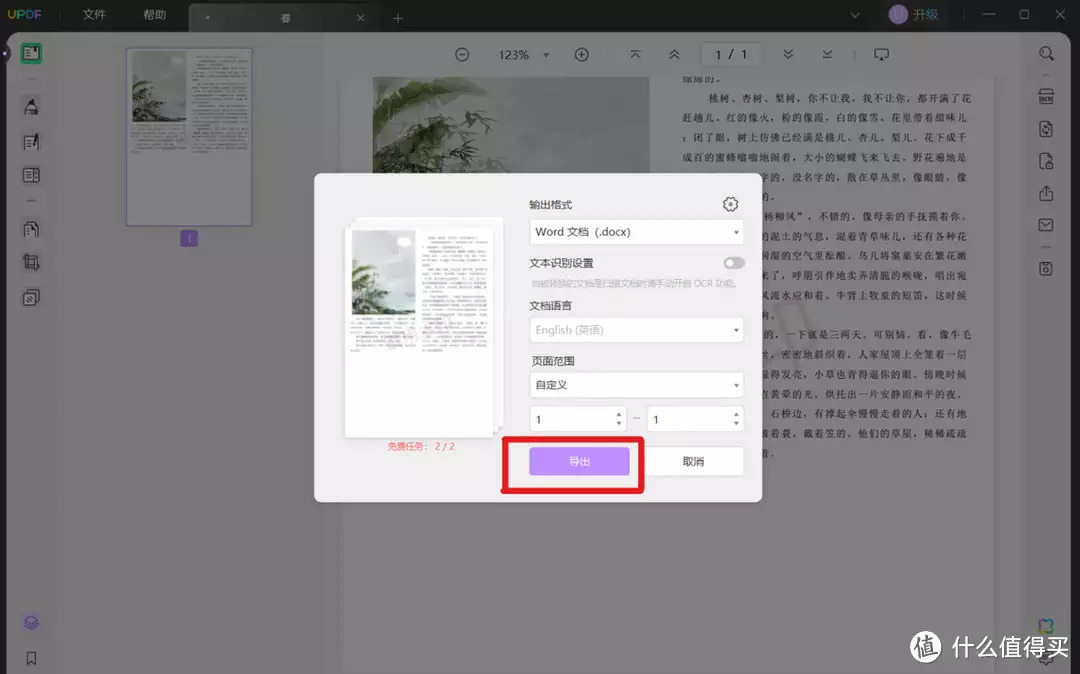Go to last page icon
The height and width of the screenshot is (674, 1080).
point(827,54)
